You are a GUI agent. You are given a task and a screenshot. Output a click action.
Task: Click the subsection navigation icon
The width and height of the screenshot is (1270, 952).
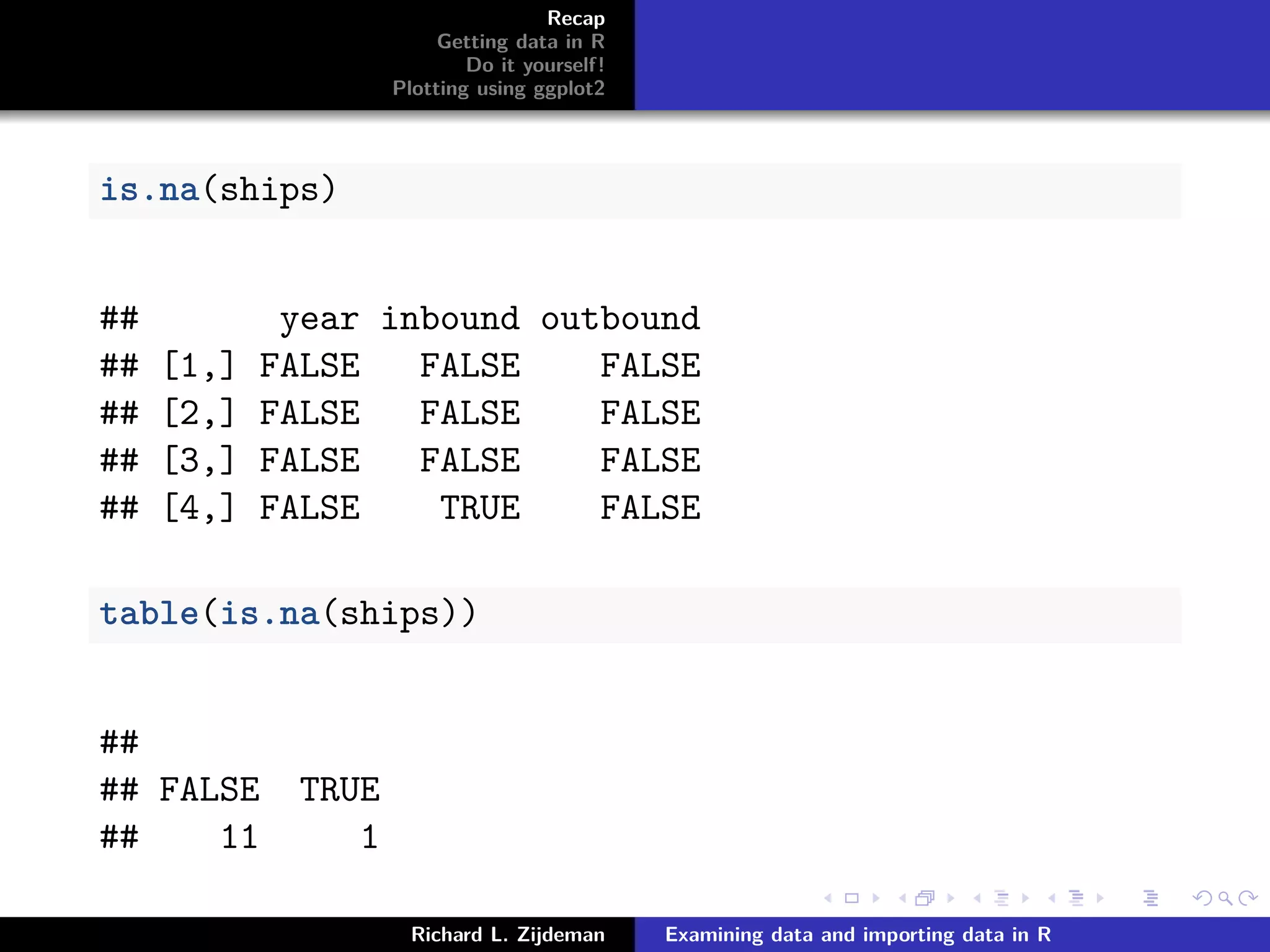[x=1001, y=898]
